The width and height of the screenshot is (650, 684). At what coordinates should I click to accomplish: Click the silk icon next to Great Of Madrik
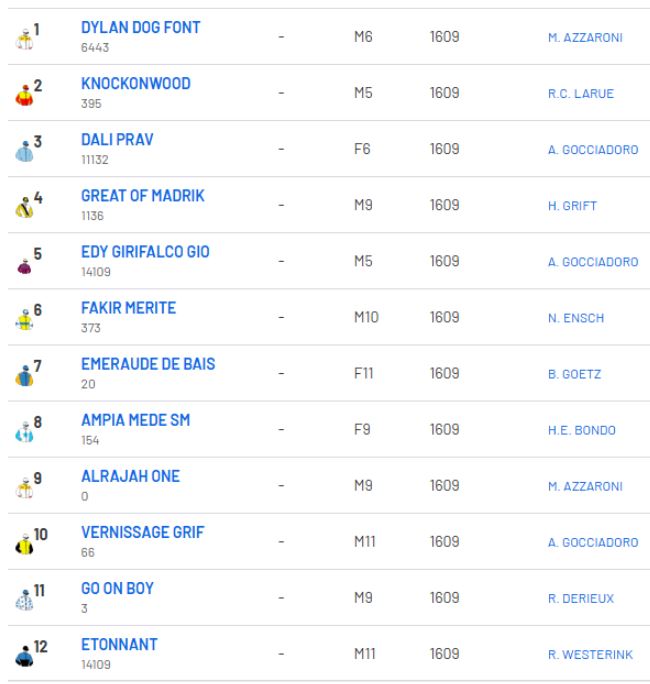[x=24, y=209]
